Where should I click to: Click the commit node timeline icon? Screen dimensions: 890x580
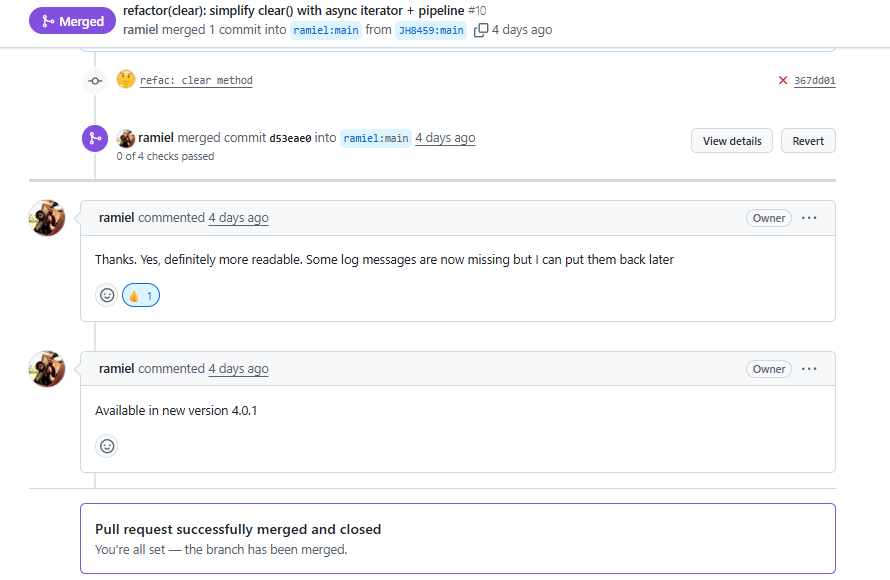[95, 80]
